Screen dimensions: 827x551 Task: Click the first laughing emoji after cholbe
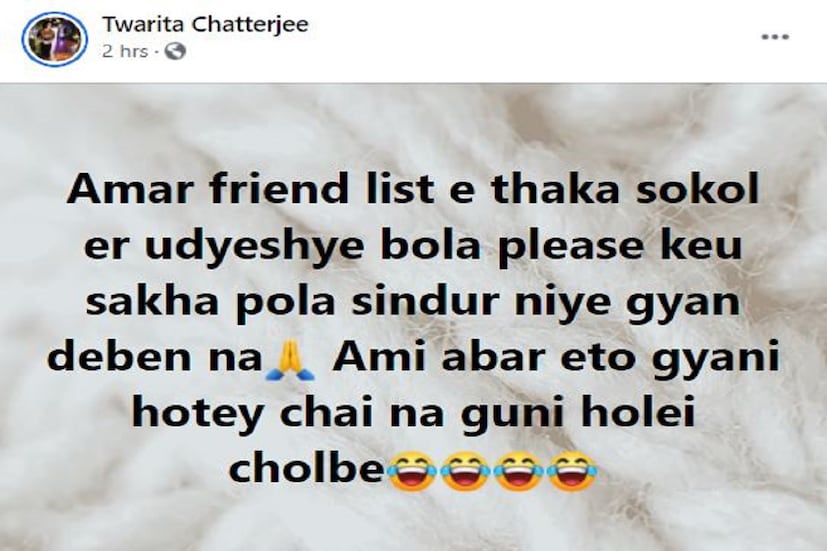click(x=412, y=471)
